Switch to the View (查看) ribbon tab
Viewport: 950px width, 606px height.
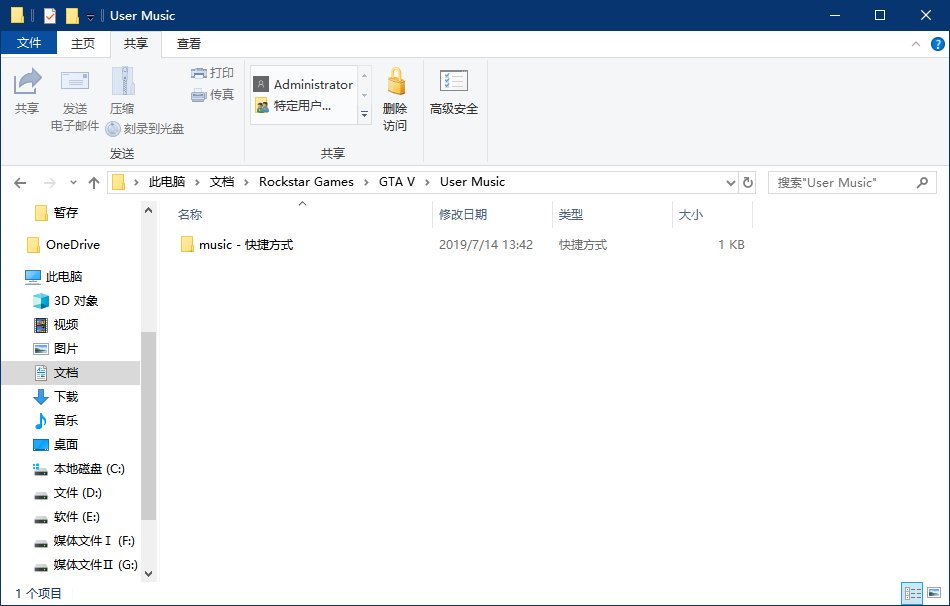189,43
